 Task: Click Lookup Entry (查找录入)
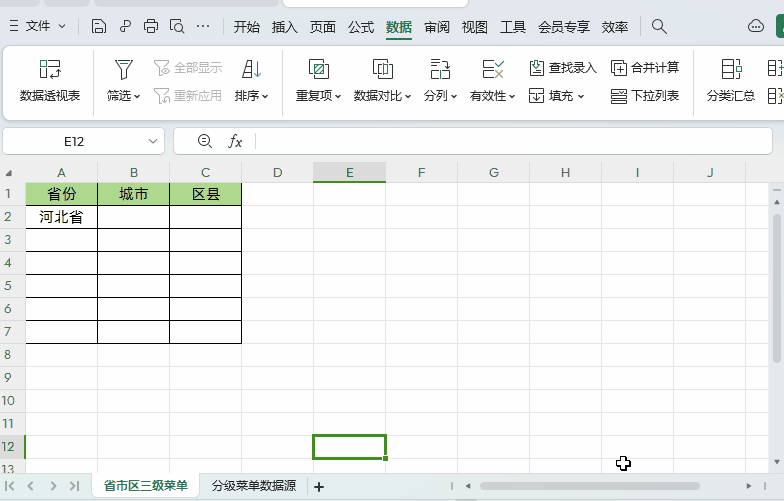562,68
